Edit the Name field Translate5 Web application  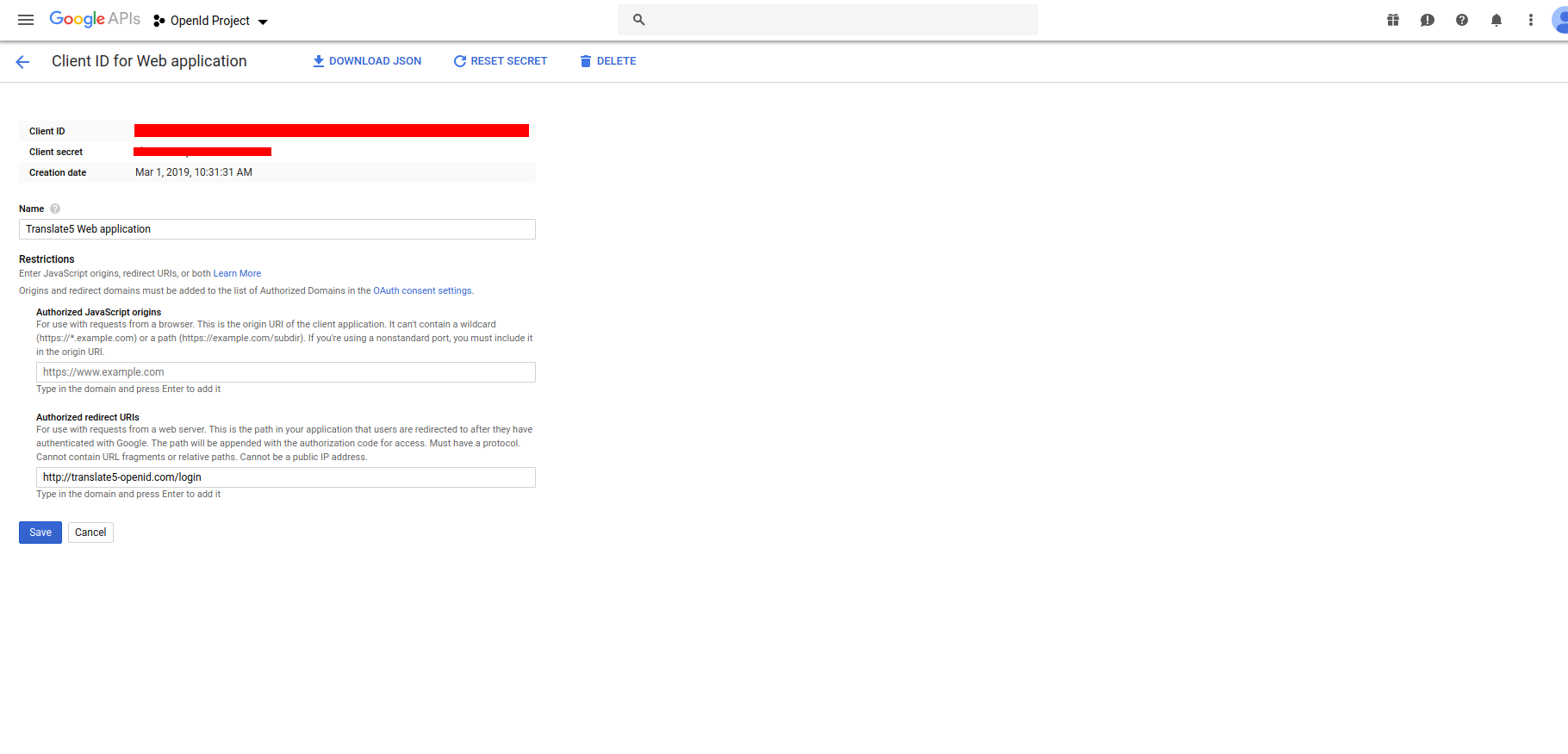click(x=277, y=229)
